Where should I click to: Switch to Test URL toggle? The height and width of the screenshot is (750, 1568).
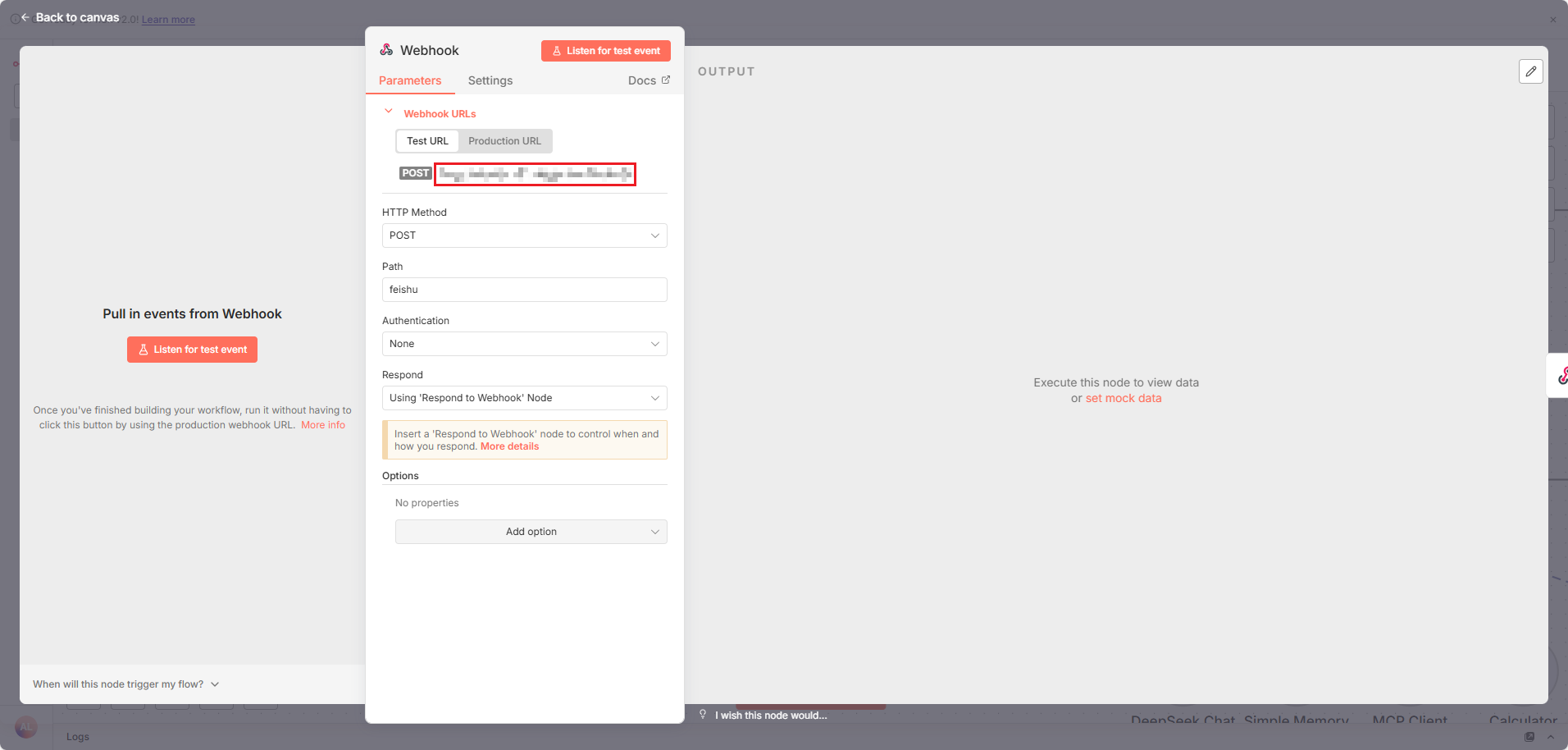coord(427,141)
